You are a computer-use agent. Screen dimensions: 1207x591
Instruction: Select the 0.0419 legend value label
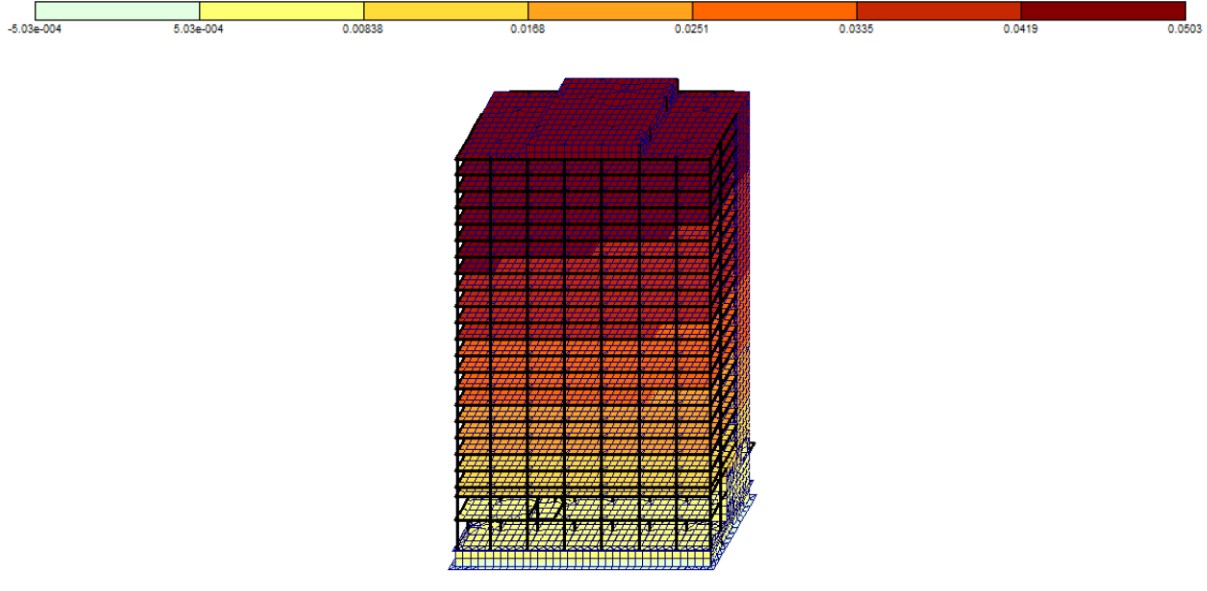1020,29
